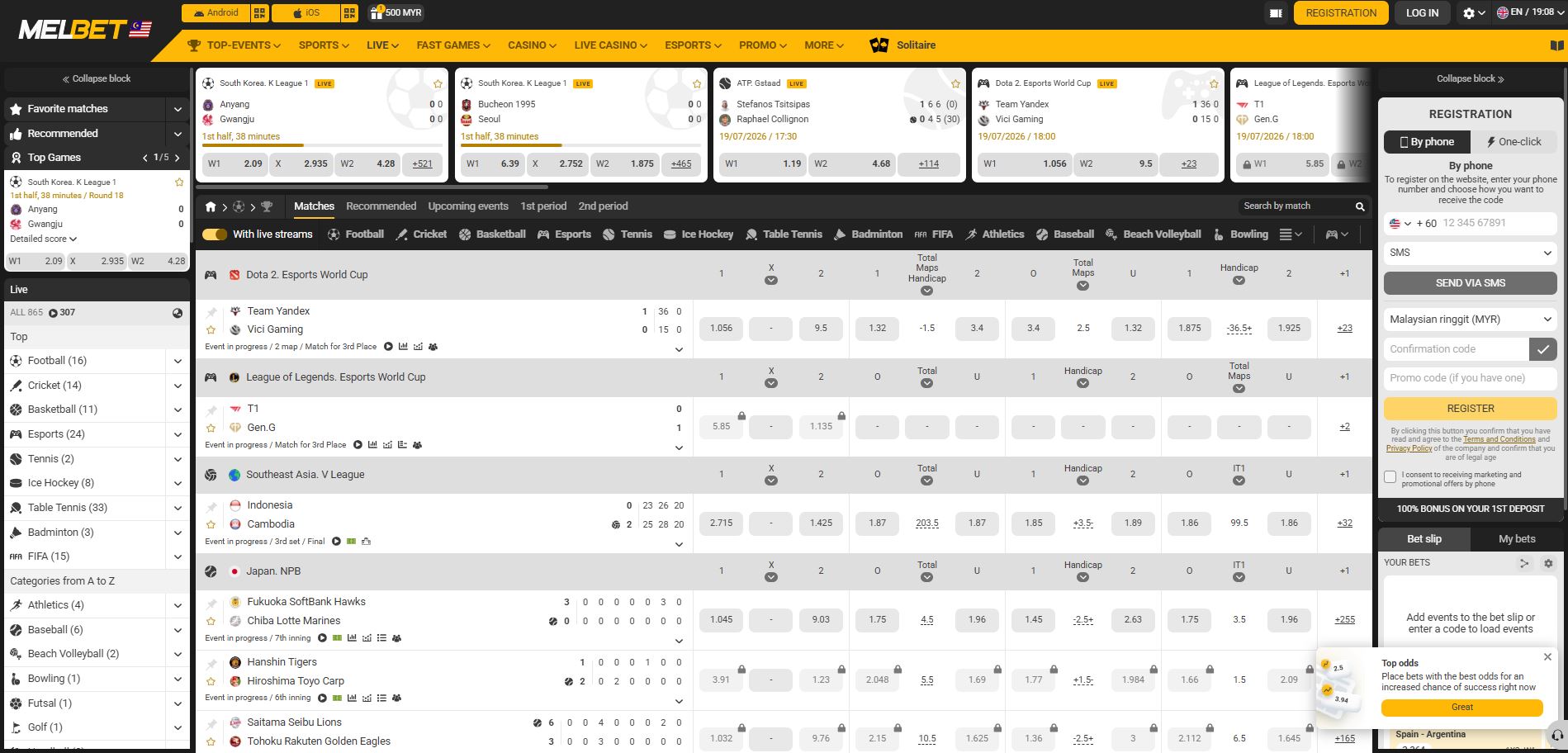The image size is (1568, 753).
Task: Bet on W1 odds 1.056 for Team Yandex
Action: (x=721, y=329)
